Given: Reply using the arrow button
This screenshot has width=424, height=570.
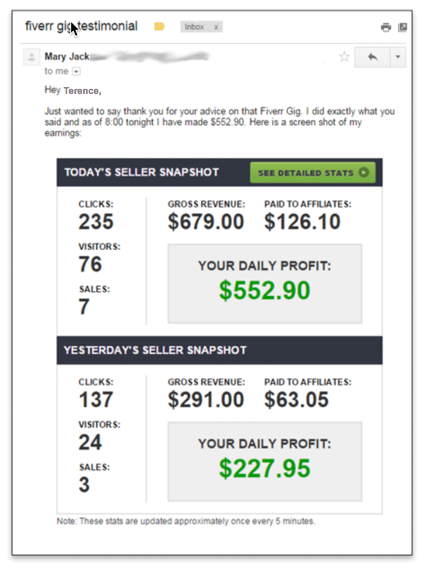Looking at the screenshot, I should click(x=372, y=57).
